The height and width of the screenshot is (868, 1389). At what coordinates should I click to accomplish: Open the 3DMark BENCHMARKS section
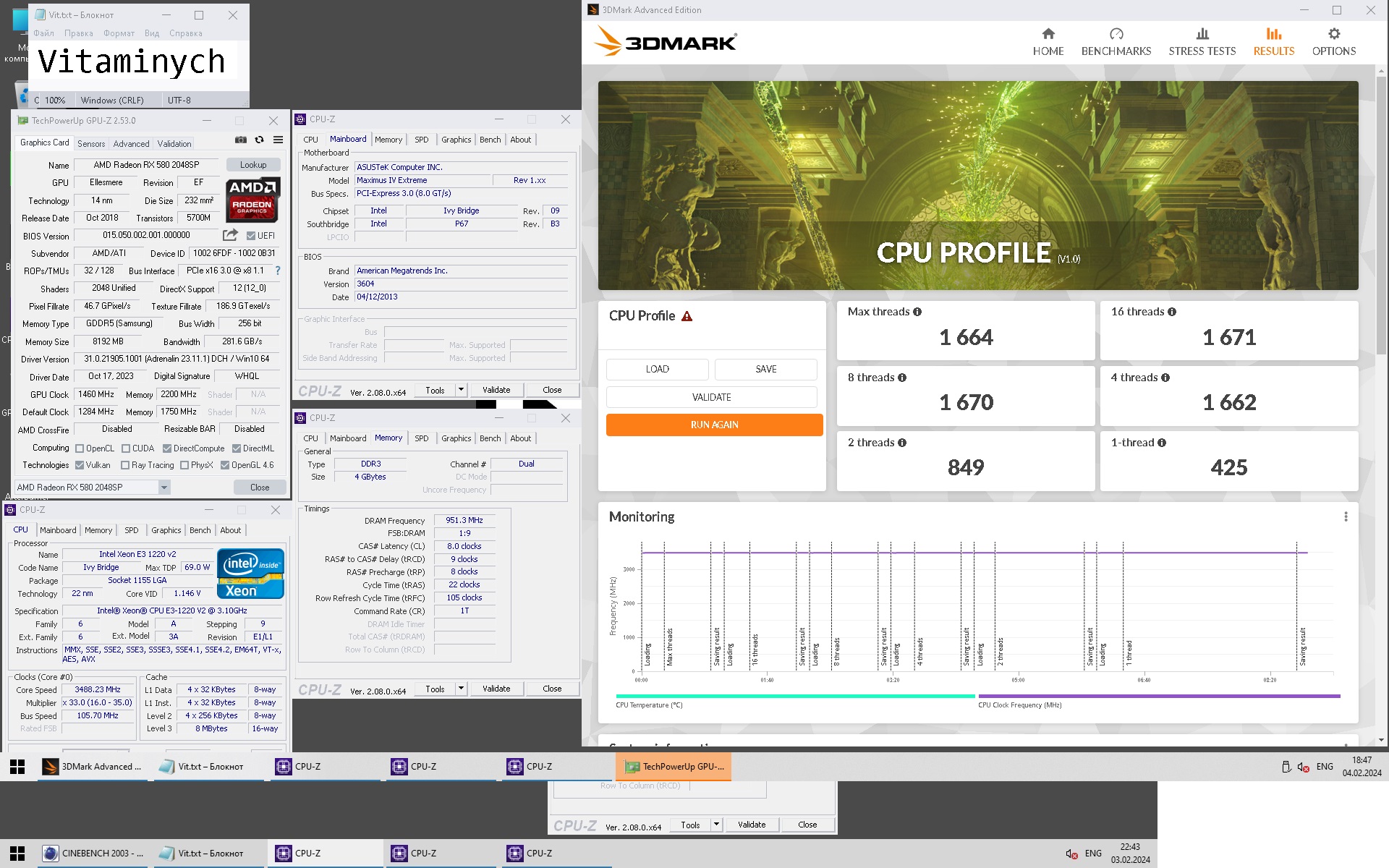click(x=1116, y=42)
